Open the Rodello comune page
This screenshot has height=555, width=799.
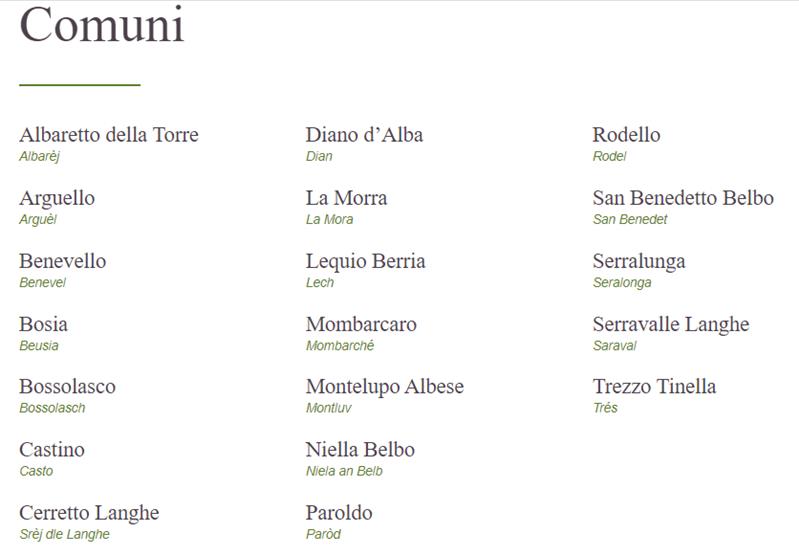coord(626,135)
